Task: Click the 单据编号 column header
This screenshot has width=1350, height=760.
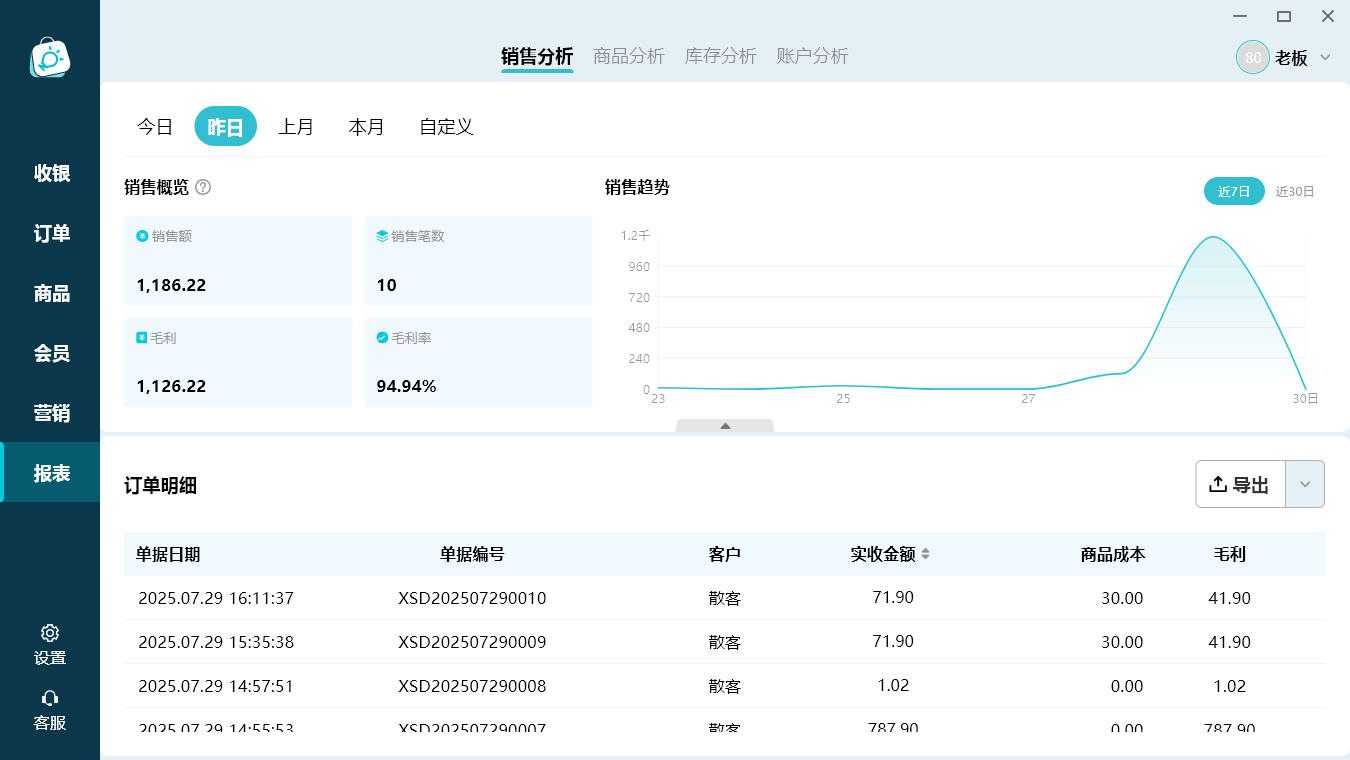Action: (x=472, y=554)
